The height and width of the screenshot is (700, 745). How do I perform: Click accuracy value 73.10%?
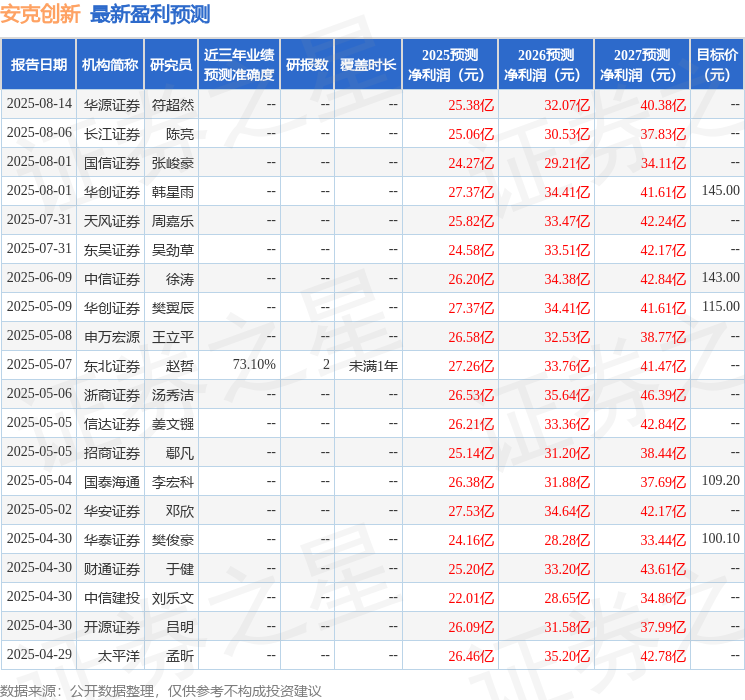254,364
